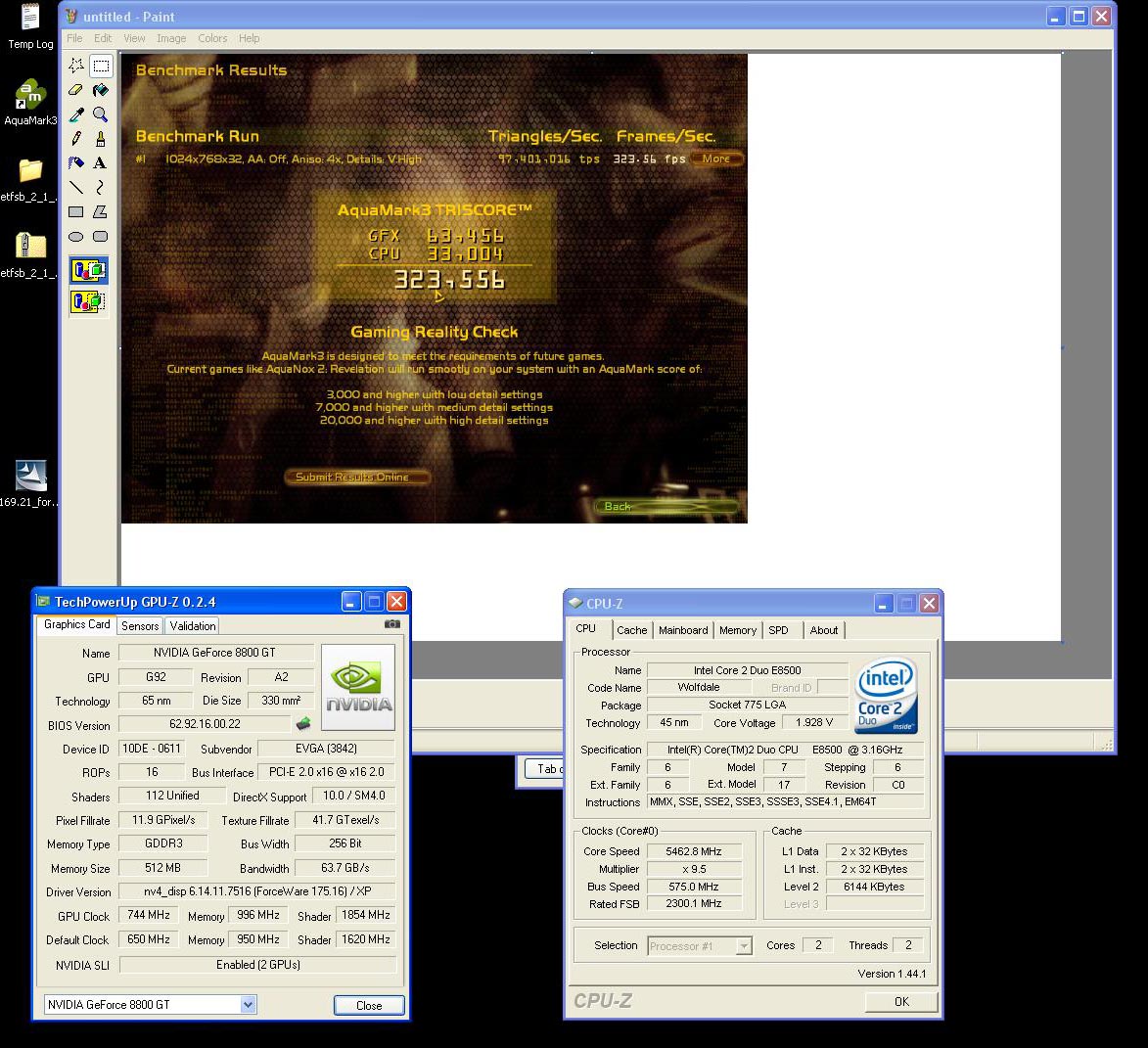Click the BIOS Version field in GPU-Z

(205, 724)
